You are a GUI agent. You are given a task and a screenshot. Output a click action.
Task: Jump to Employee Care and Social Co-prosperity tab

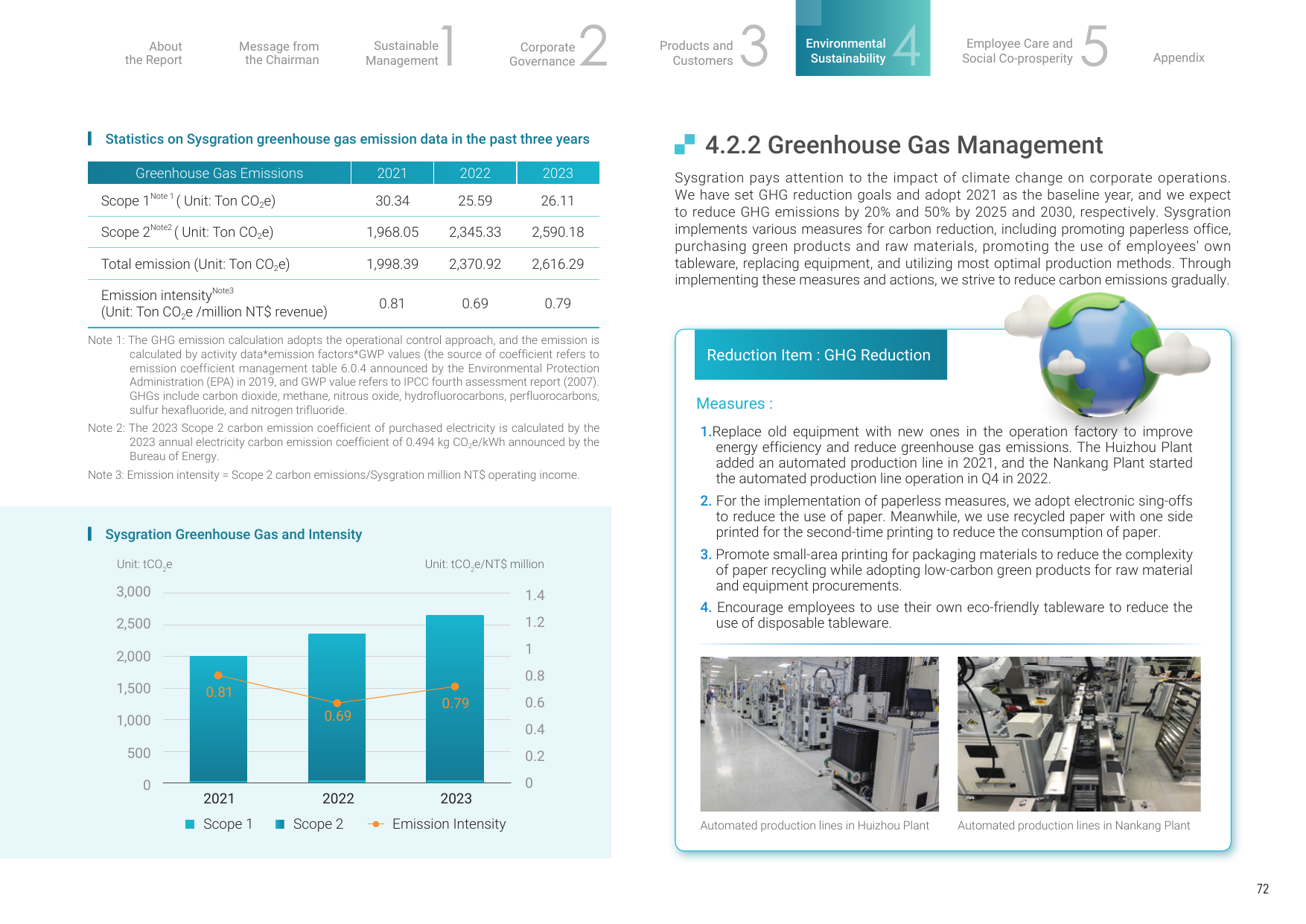(x=1035, y=46)
